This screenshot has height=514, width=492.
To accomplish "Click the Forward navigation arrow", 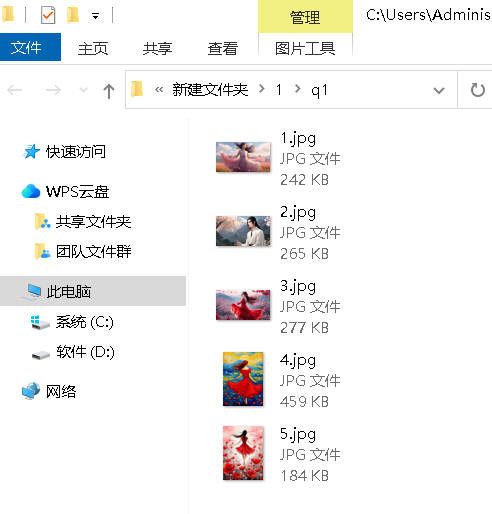I will (53, 90).
